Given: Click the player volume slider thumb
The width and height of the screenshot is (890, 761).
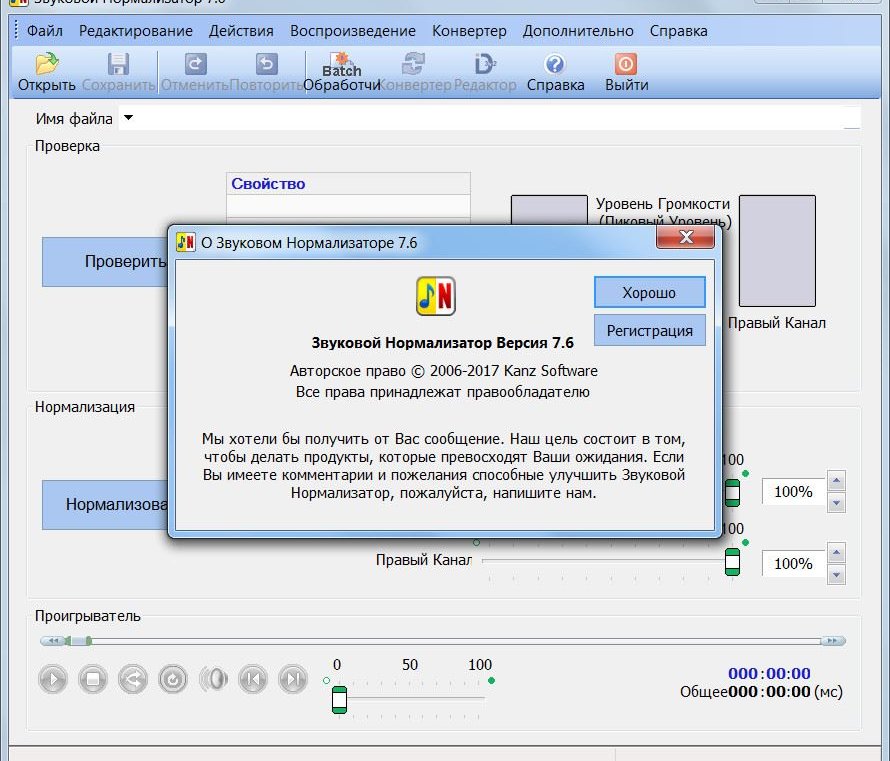Looking at the screenshot, I should click(x=339, y=700).
